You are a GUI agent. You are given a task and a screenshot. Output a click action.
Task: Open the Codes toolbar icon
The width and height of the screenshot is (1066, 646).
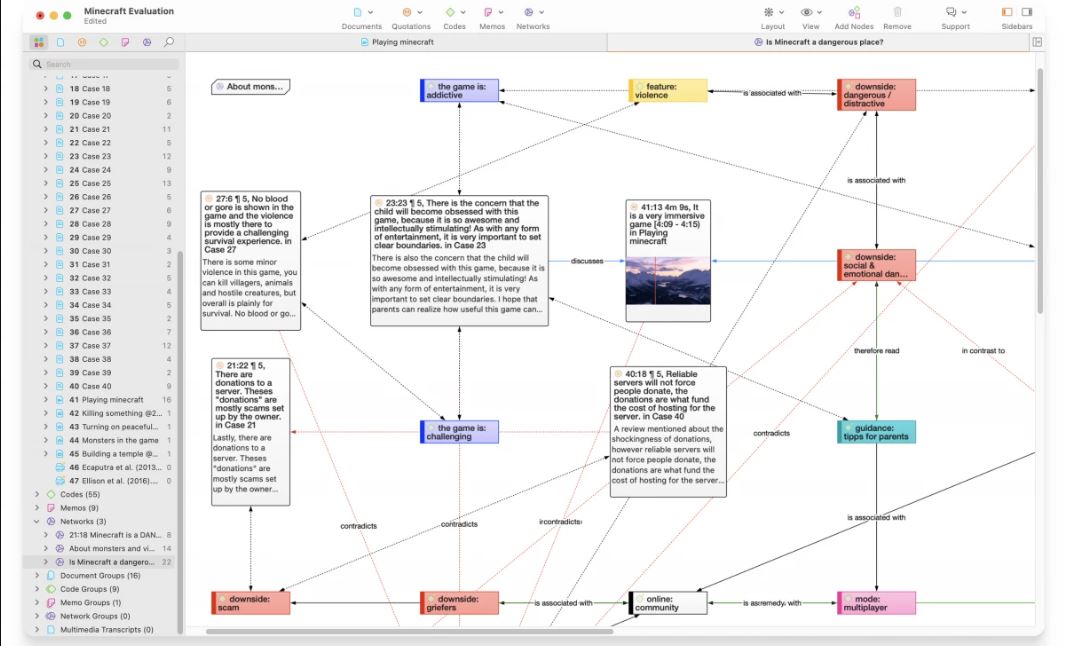click(x=449, y=12)
